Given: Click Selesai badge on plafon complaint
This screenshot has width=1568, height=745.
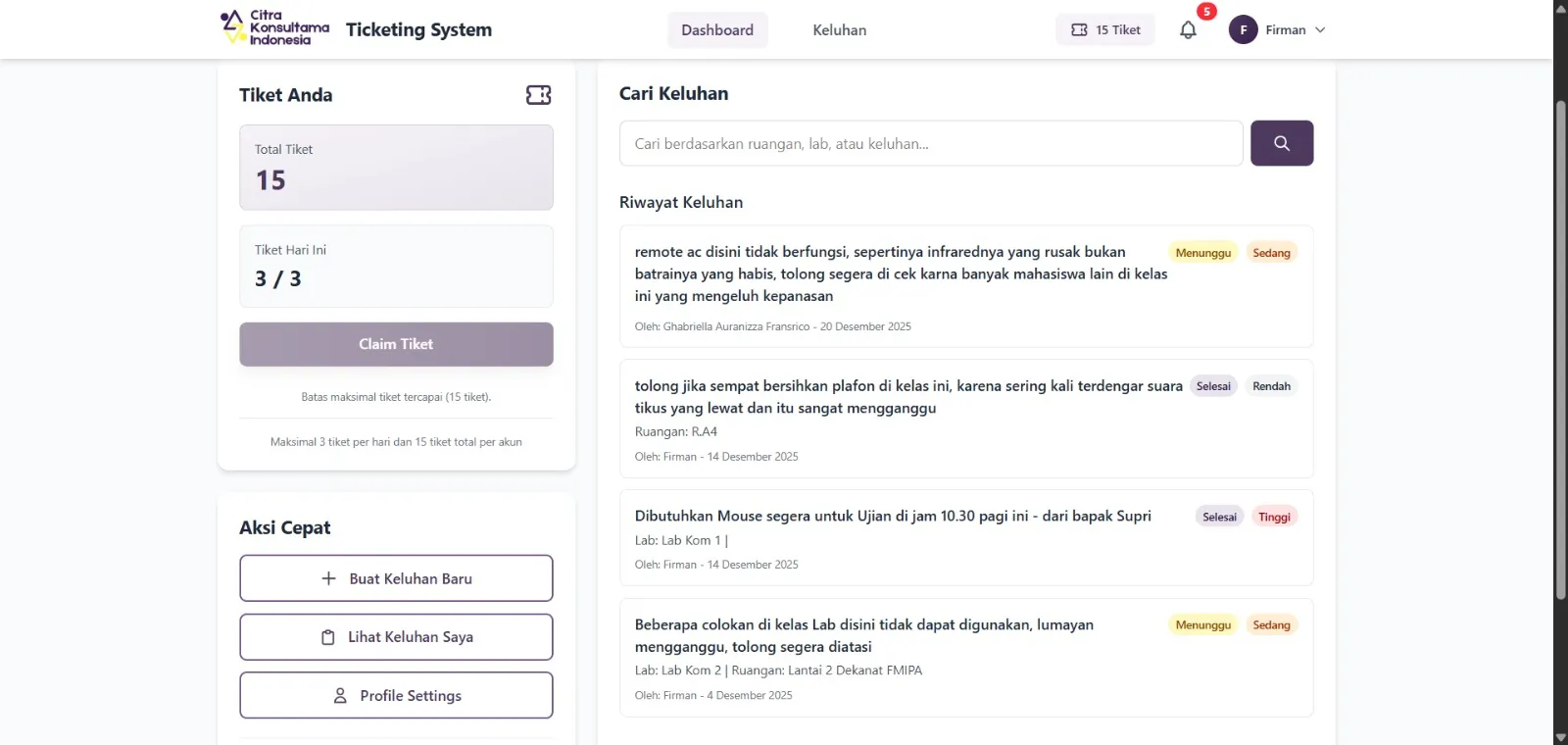Looking at the screenshot, I should pos(1213,386).
